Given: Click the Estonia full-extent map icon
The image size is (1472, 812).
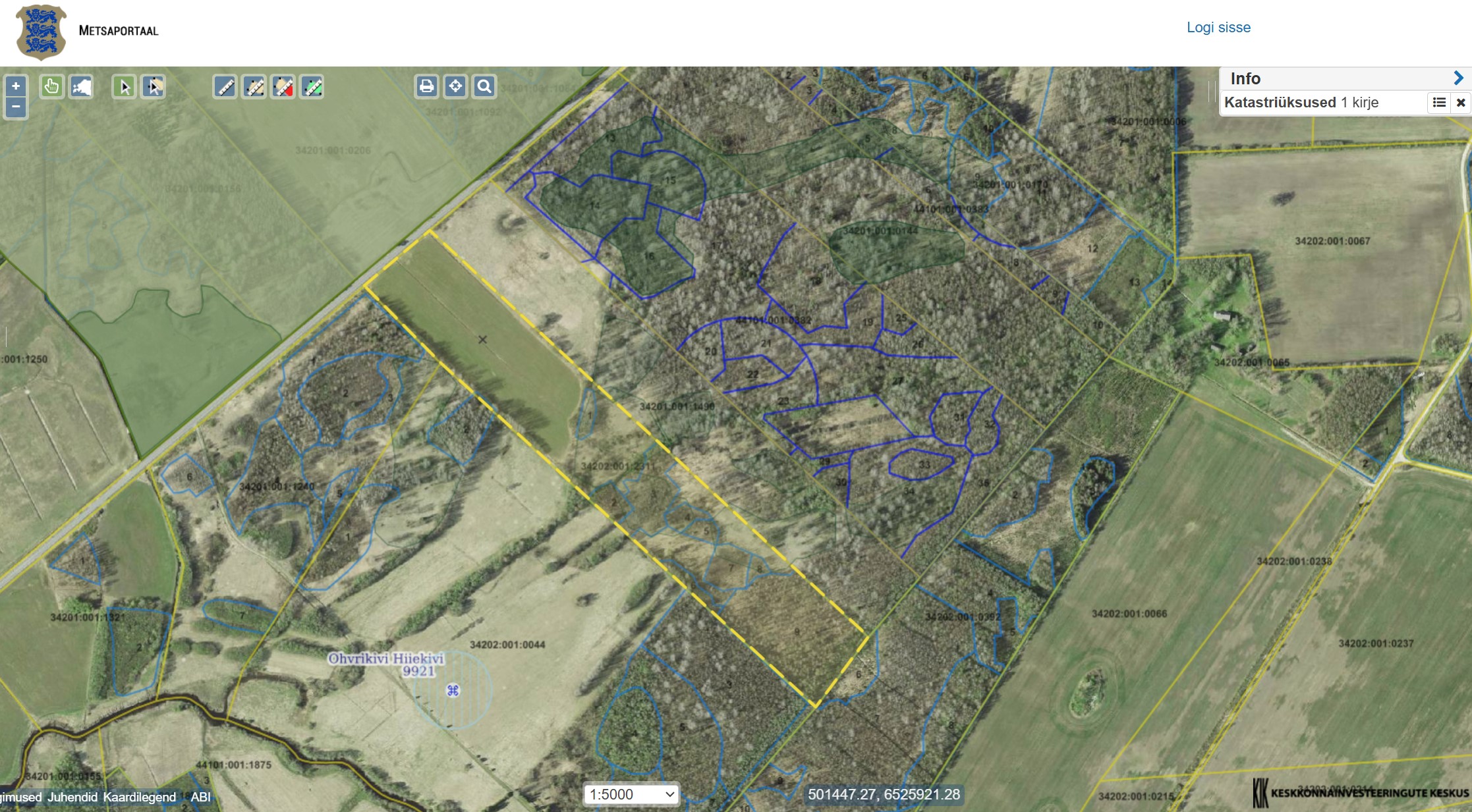Looking at the screenshot, I should pyautogui.click(x=81, y=86).
